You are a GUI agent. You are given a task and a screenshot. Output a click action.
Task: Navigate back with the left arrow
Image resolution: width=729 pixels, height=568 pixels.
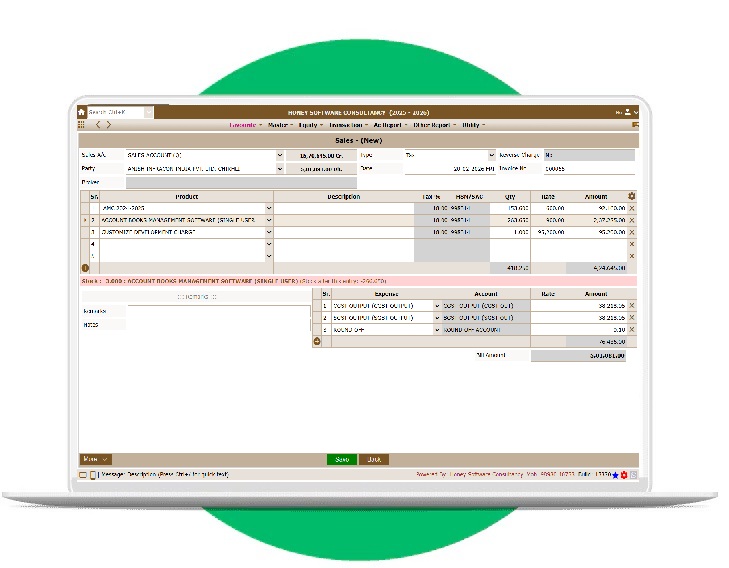point(97,125)
